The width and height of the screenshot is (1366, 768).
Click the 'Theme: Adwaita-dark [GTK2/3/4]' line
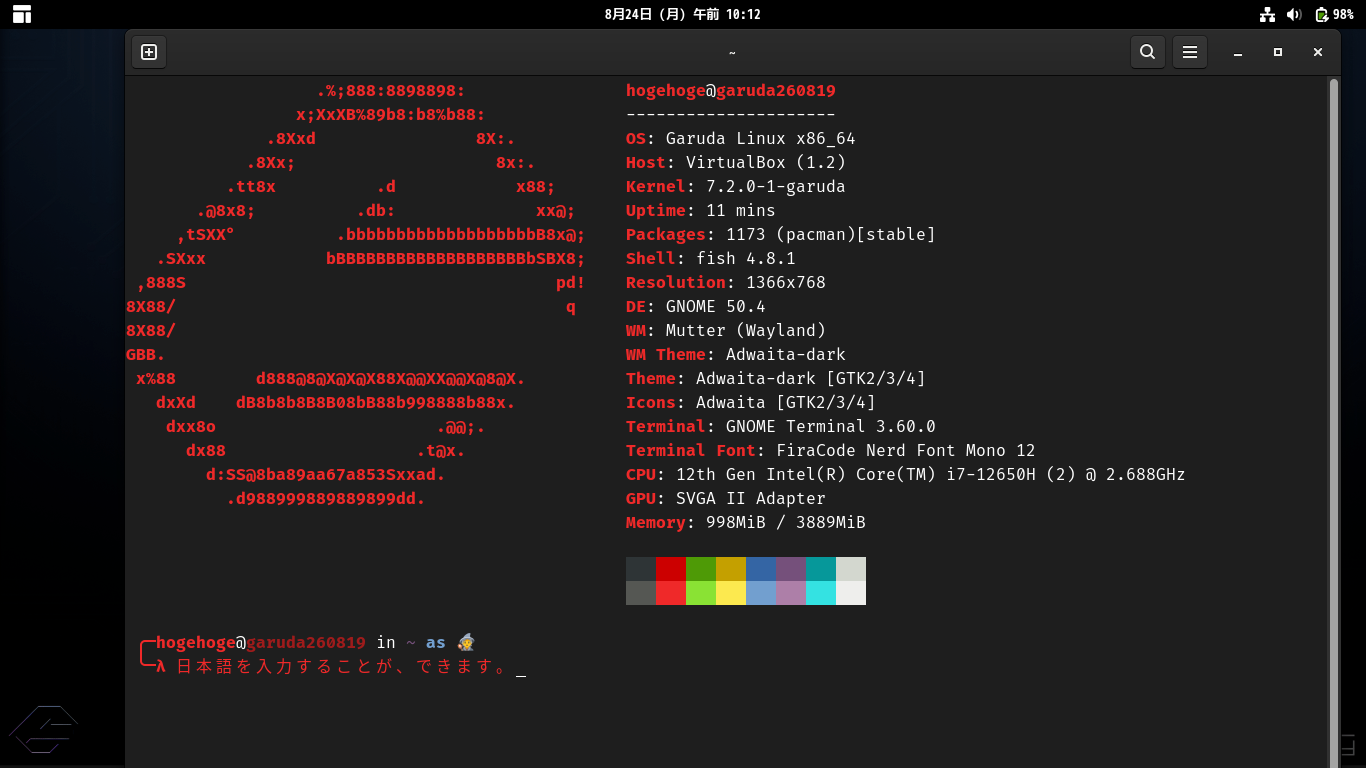776,379
